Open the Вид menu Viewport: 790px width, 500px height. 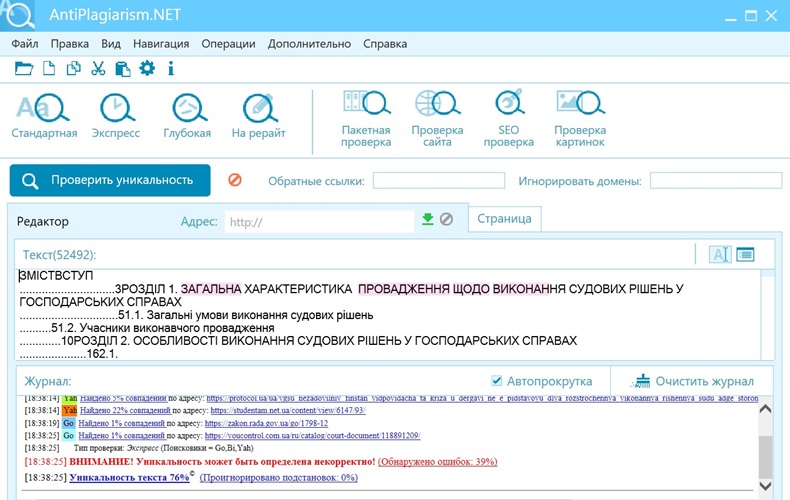[111, 44]
